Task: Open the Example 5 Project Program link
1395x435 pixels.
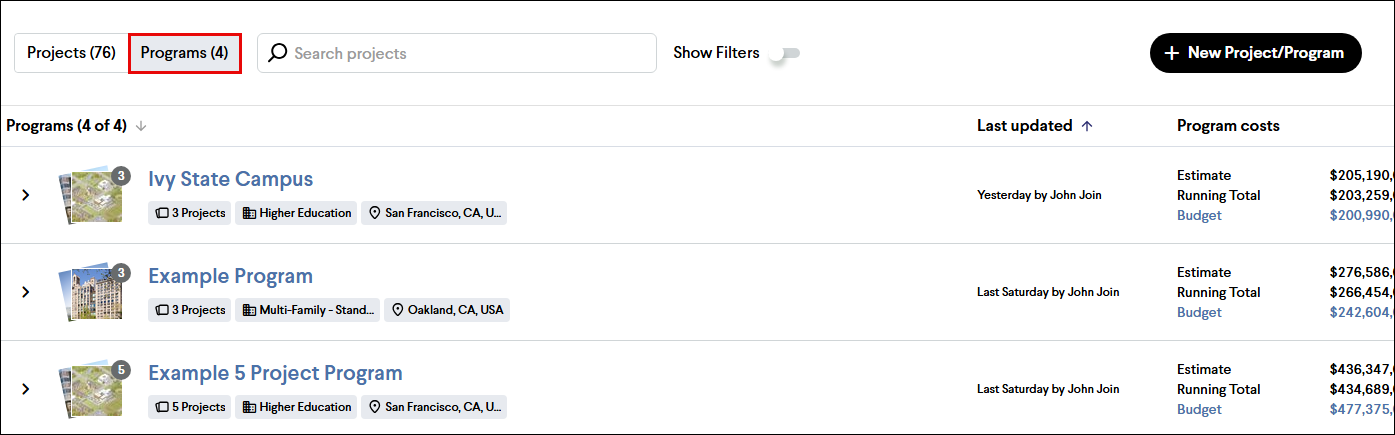Action: 275,374
